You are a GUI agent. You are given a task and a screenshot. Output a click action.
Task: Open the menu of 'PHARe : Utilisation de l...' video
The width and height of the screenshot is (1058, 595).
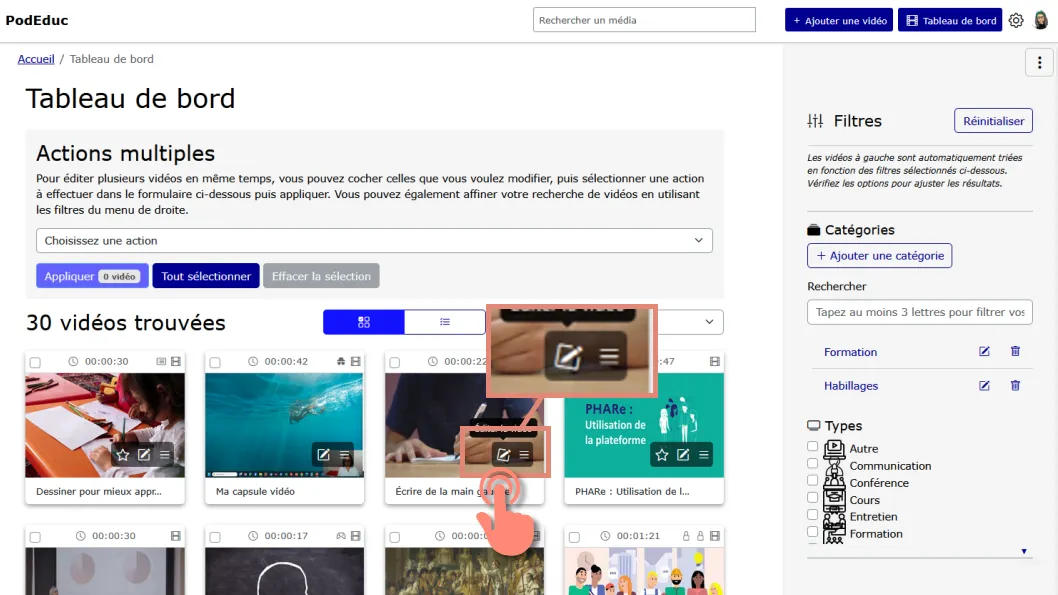tap(704, 455)
